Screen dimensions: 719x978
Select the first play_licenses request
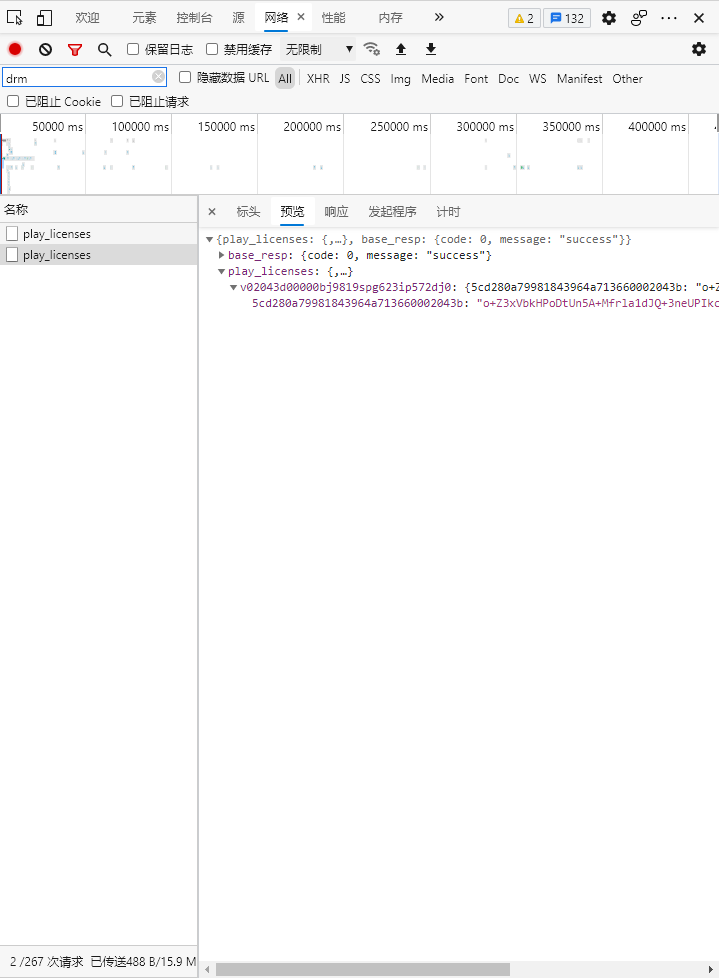pos(56,234)
